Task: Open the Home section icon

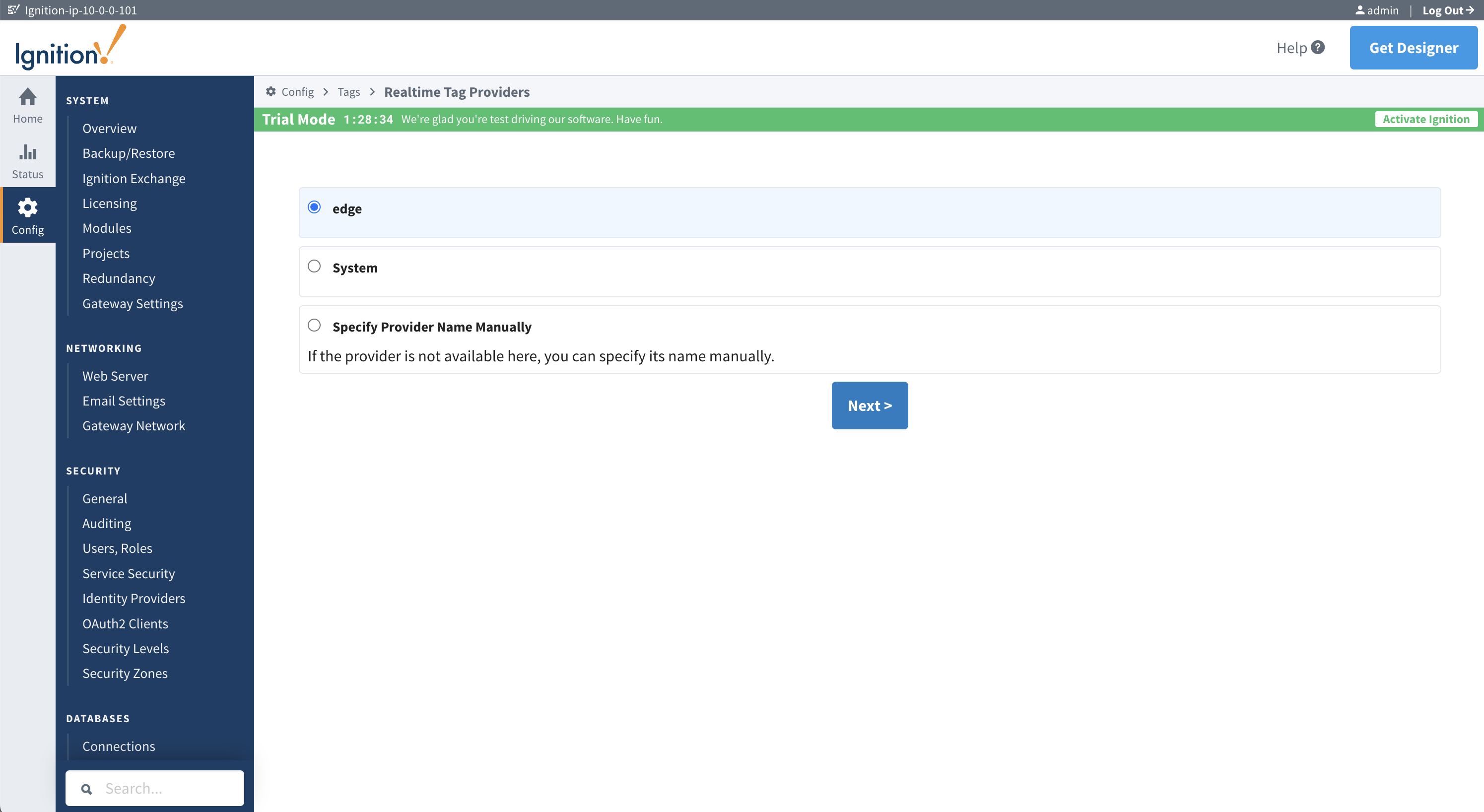Action: pos(27,97)
